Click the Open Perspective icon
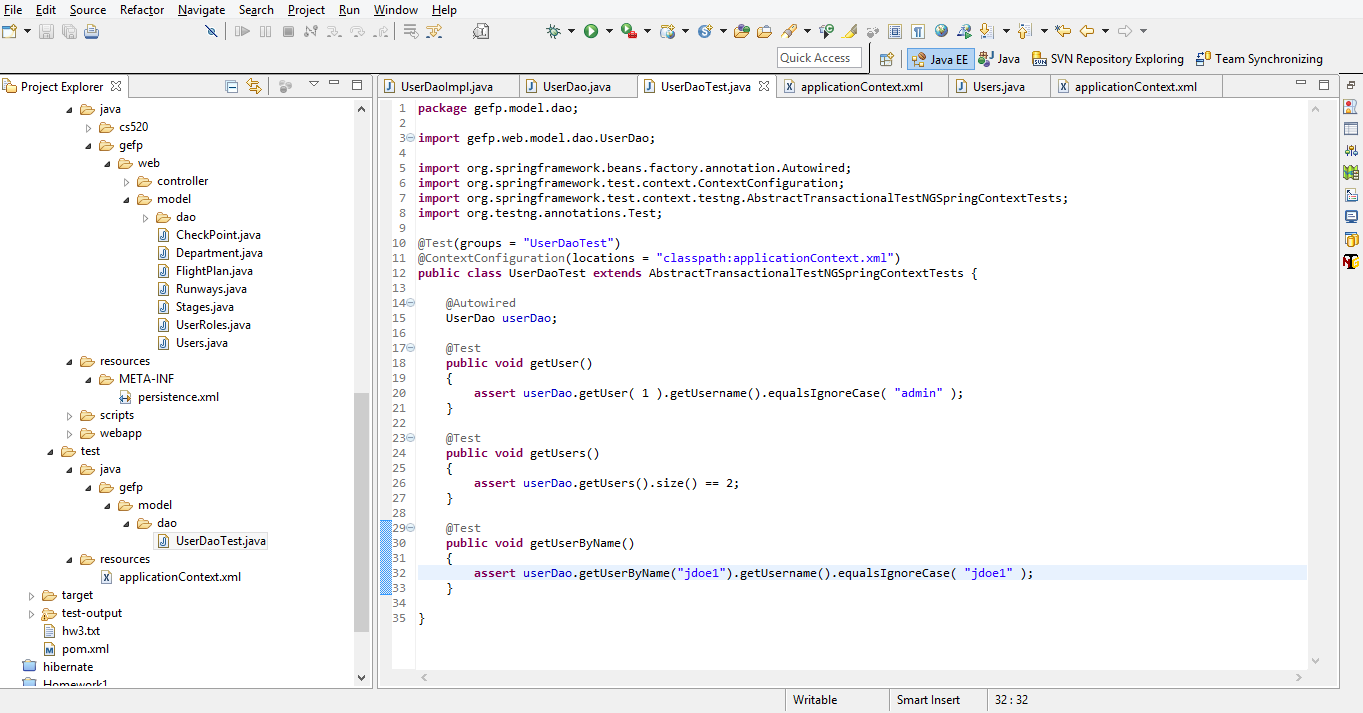The image size is (1363, 713). click(886, 59)
